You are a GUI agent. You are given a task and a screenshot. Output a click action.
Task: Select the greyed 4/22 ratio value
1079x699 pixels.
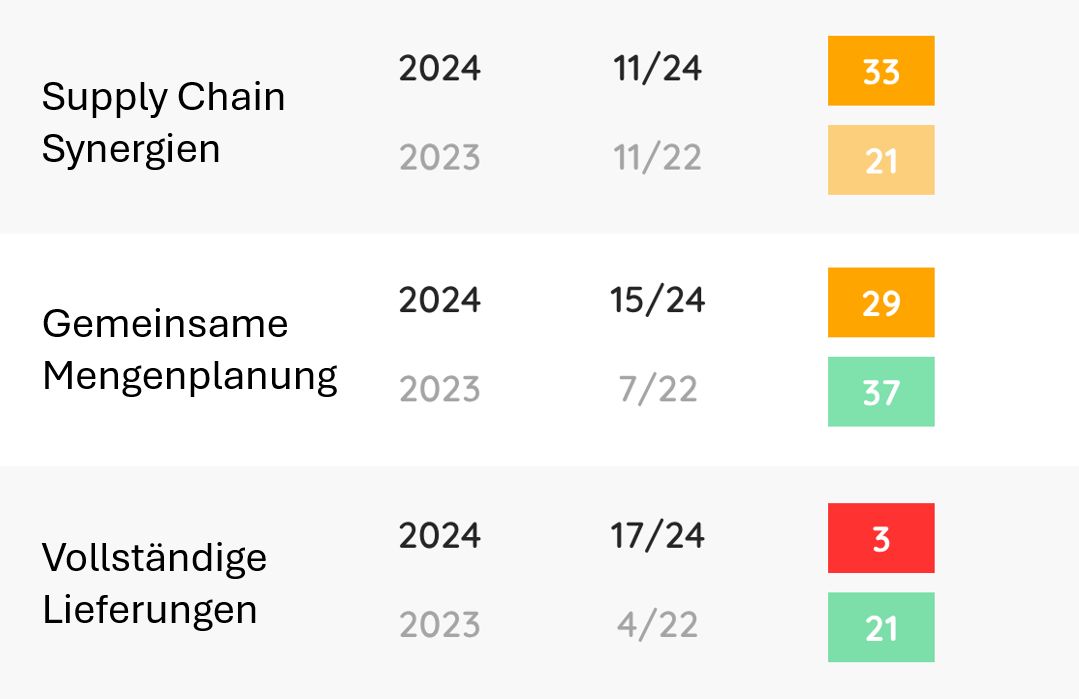tap(657, 625)
